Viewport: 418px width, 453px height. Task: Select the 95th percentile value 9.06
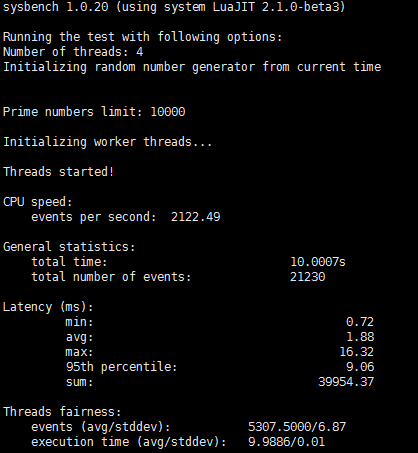click(360, 367)
